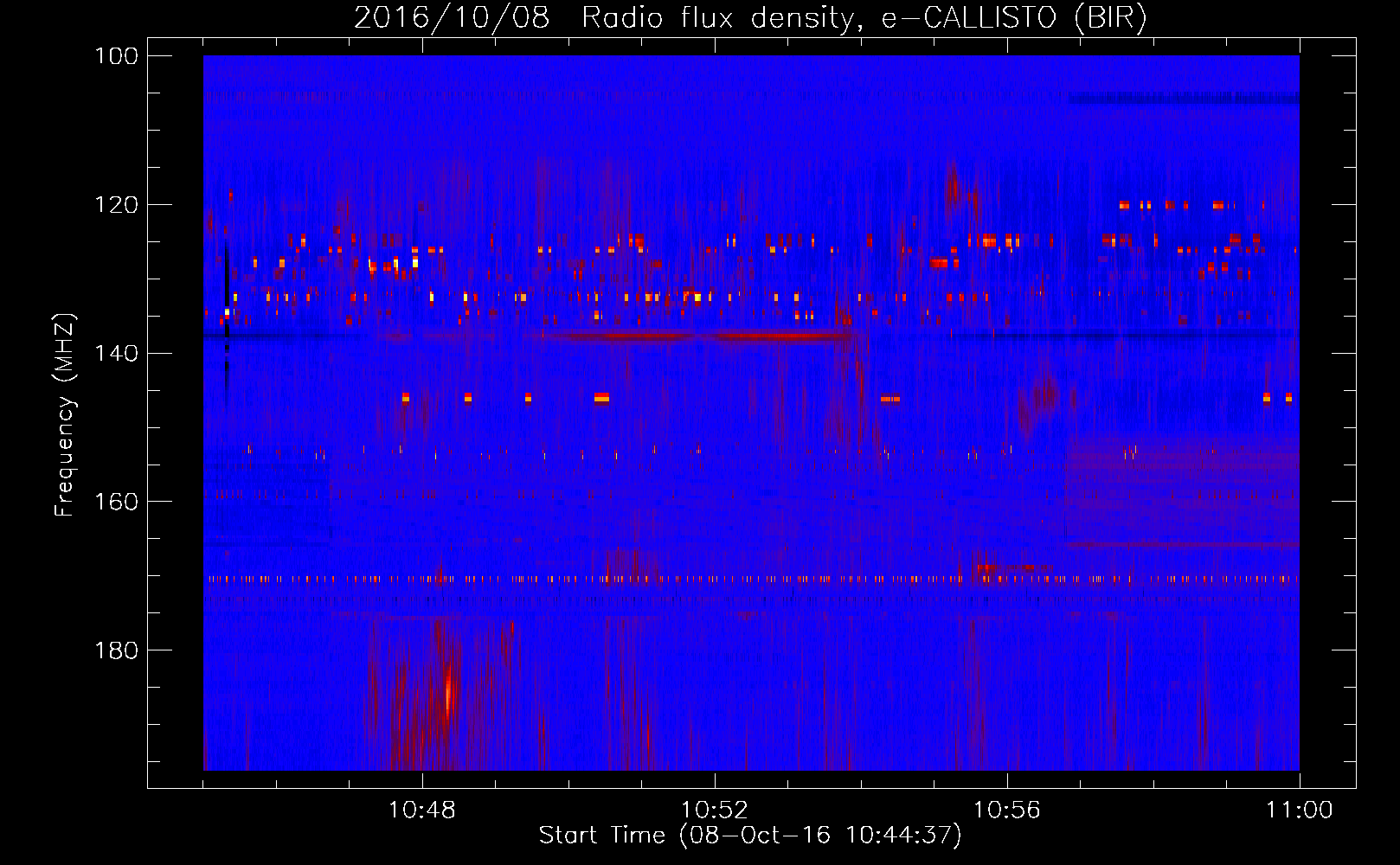Screen dimensions: 1400x865
Task: Click the 11:00 time tick label
Action: [1300, 811]
